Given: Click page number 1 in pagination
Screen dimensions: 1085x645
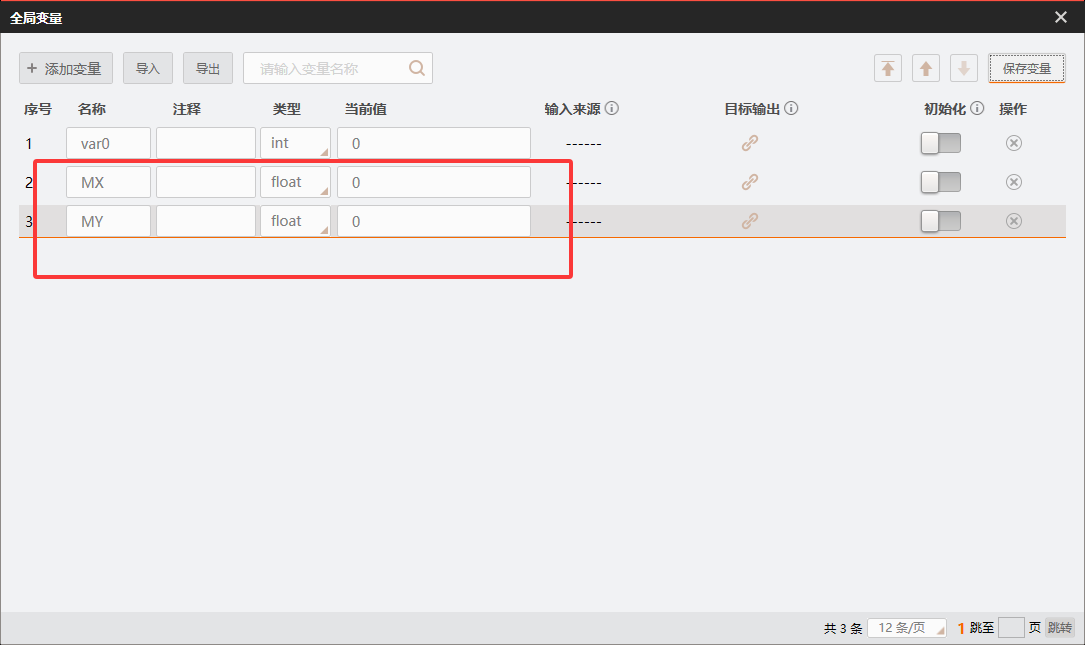Looking at the screenshot, I should [x=960, y=628].
